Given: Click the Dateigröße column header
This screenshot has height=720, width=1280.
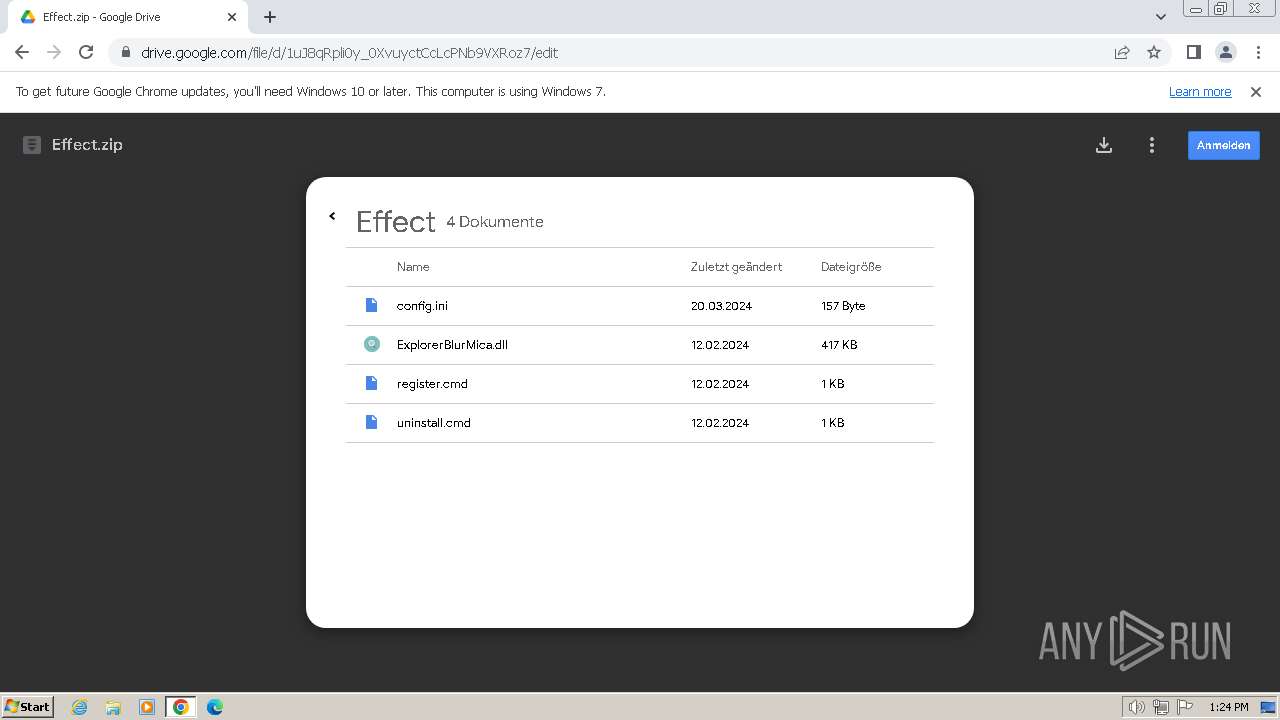Looking at the screenshot, I should point(851,267).
